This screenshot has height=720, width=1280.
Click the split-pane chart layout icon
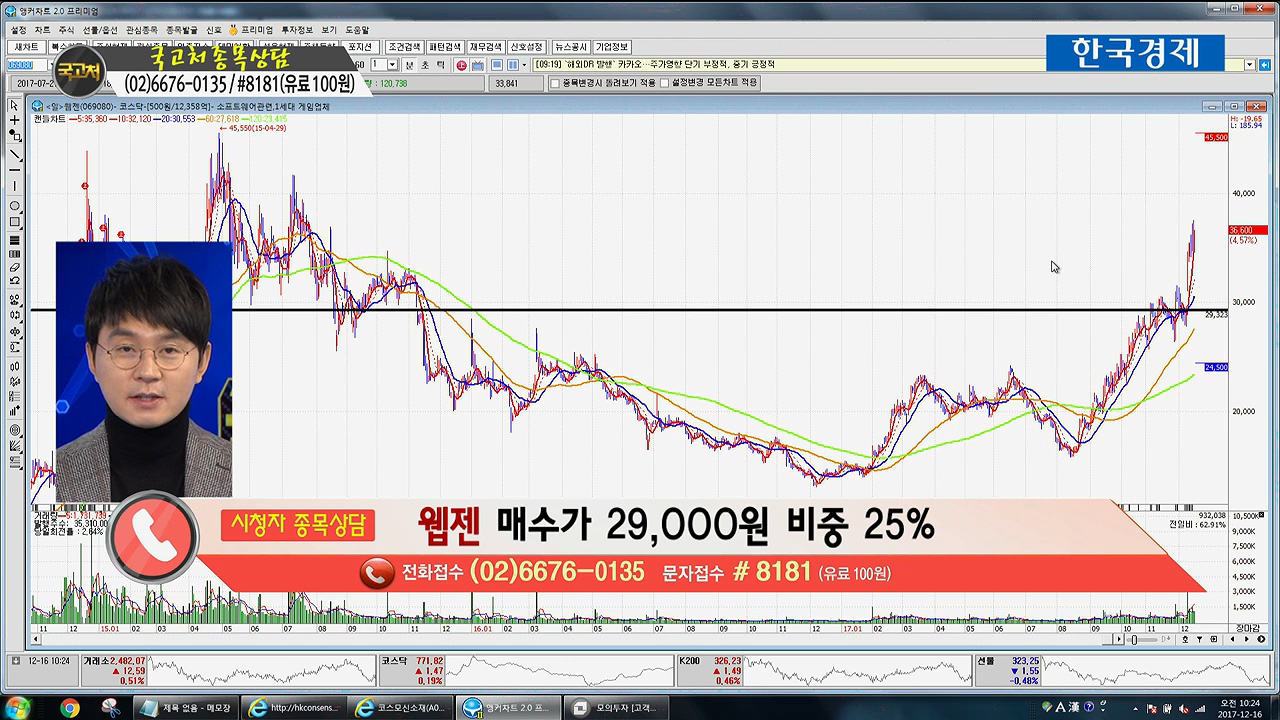(x=512, y=65)
